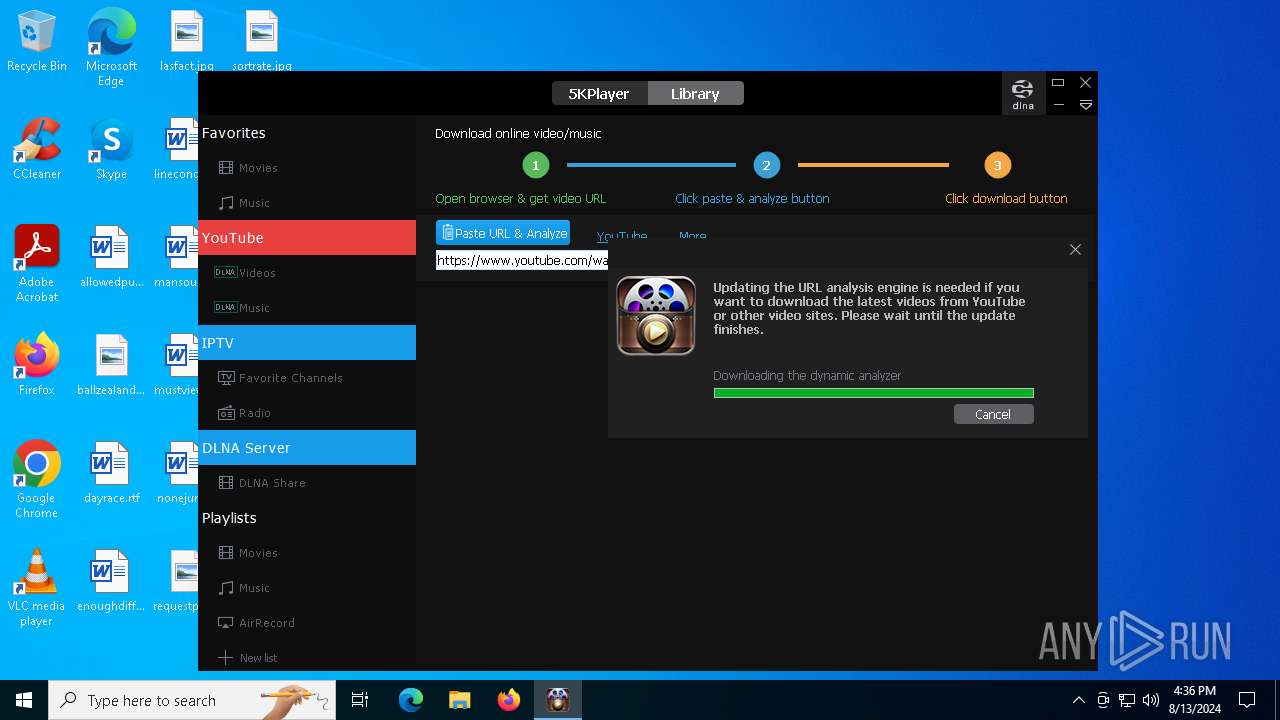Open Skype desktop shortcut
This screenshot has width=1280, height=720.
[x=111, y=149]
